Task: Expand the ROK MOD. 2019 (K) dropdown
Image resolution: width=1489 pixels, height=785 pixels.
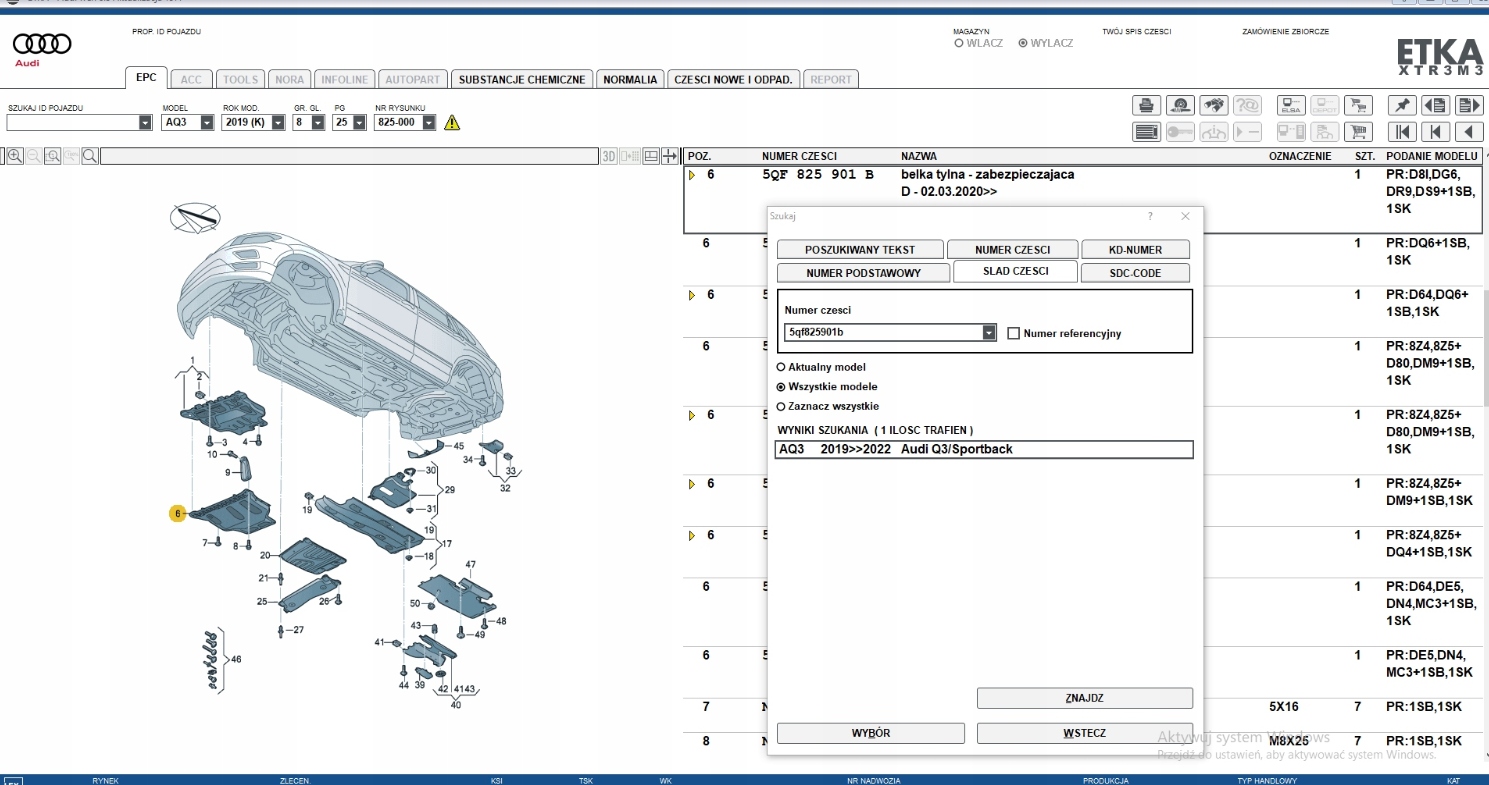Action: pyautogui.click(x=278, y=123)
